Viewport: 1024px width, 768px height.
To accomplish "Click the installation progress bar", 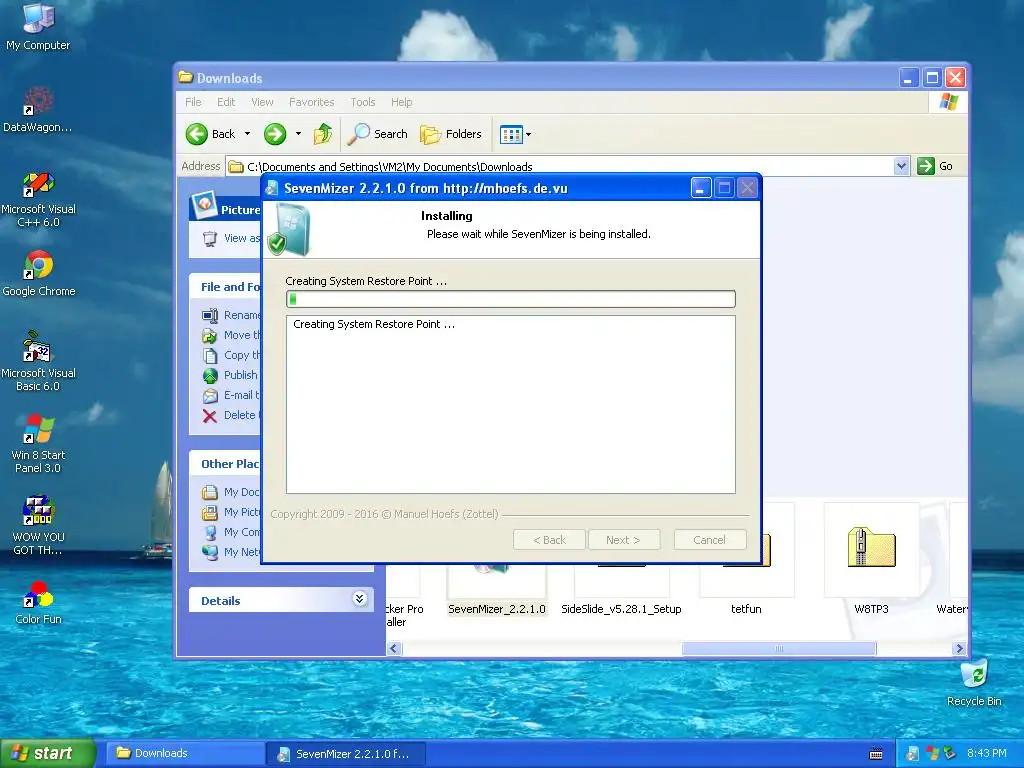I will coord(511,299).
